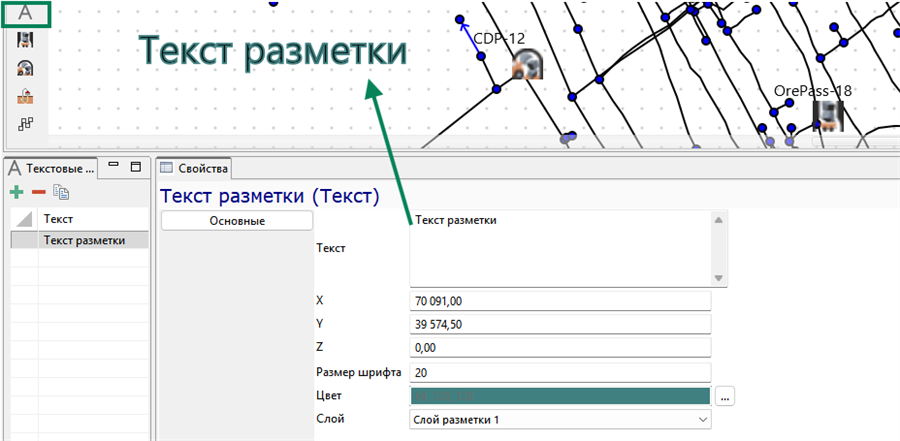Duplicate the selected text item
This screenshot has width=900, height=441.
tap(61, 192)
